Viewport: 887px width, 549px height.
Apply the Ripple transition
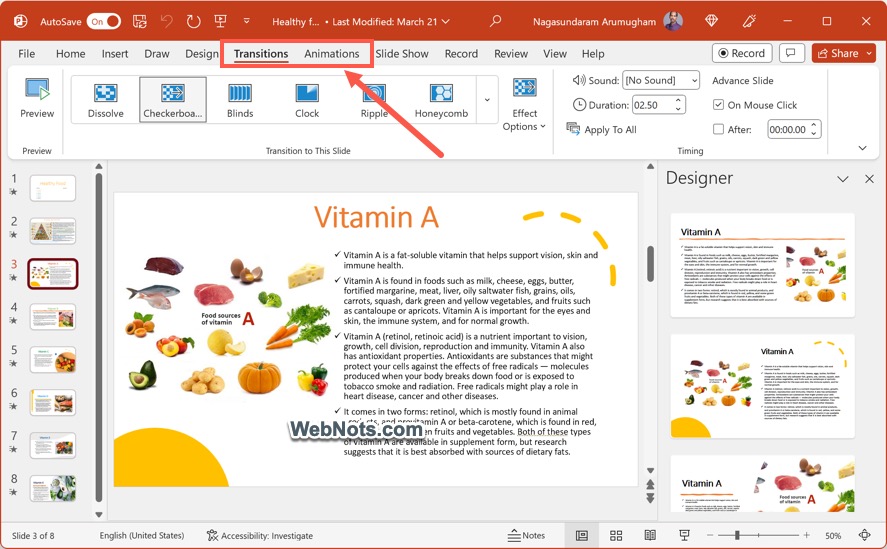(x=374, y=101)
